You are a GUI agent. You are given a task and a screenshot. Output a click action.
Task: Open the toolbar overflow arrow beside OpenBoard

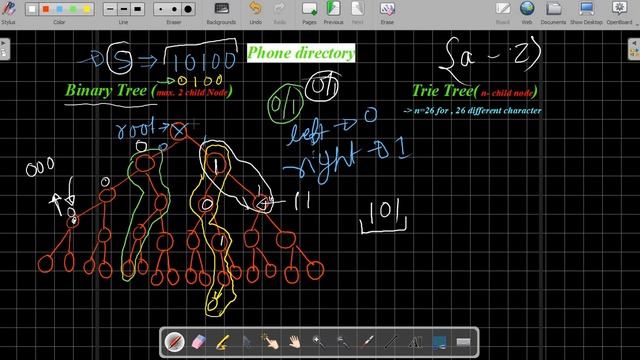[637, 24]
